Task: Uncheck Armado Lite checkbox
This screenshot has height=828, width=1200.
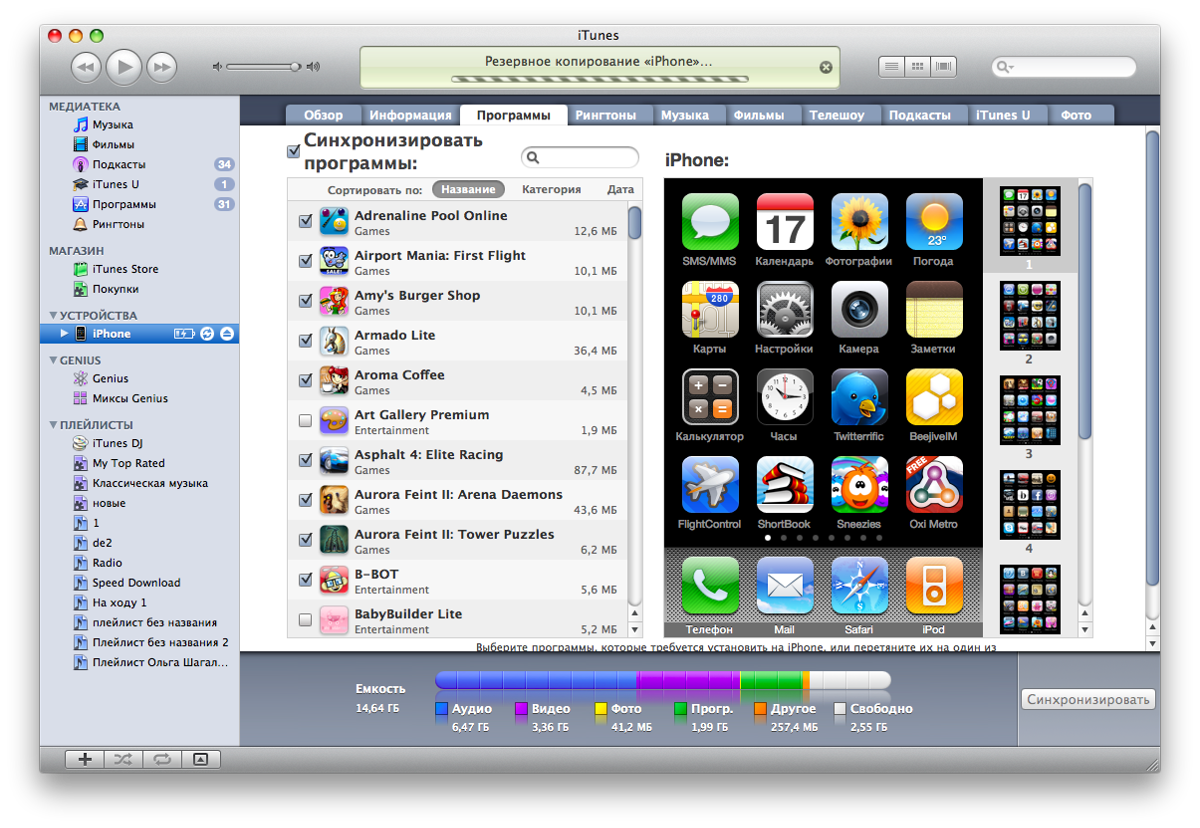Action: click(x=306, y=341)
